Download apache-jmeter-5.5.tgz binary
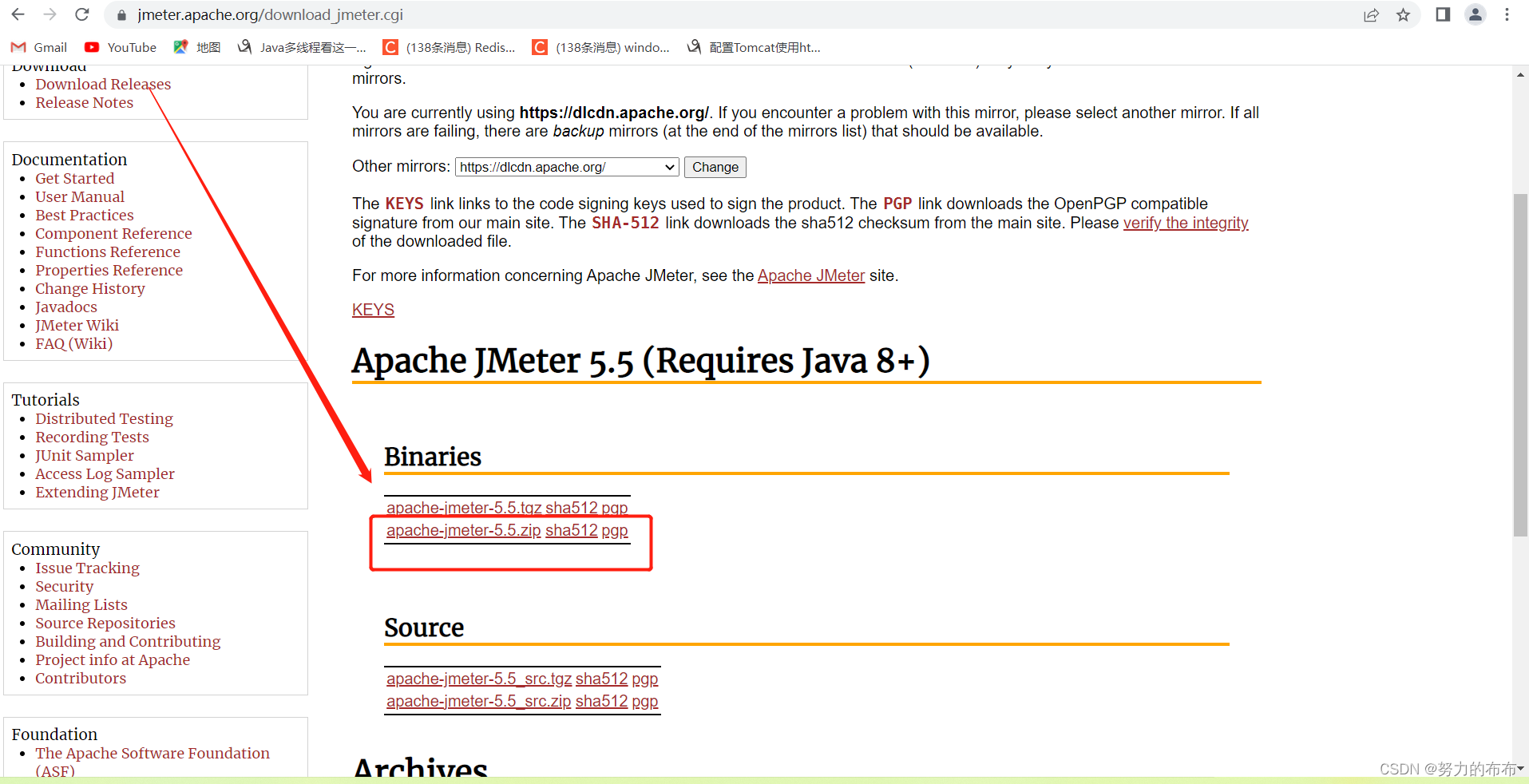The width and height of the screenshot is (1529, 784). point(464,508)
